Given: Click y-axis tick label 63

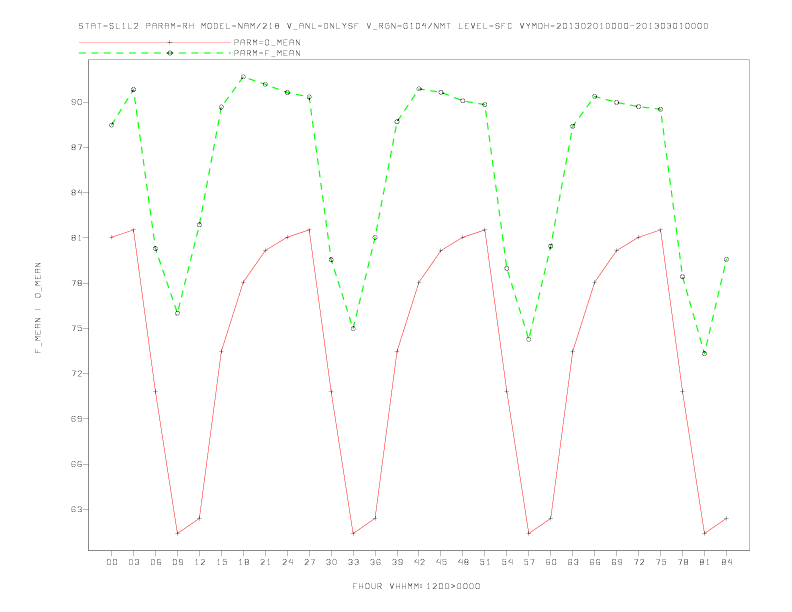Looking at the screenshot, I should (76, 509).
